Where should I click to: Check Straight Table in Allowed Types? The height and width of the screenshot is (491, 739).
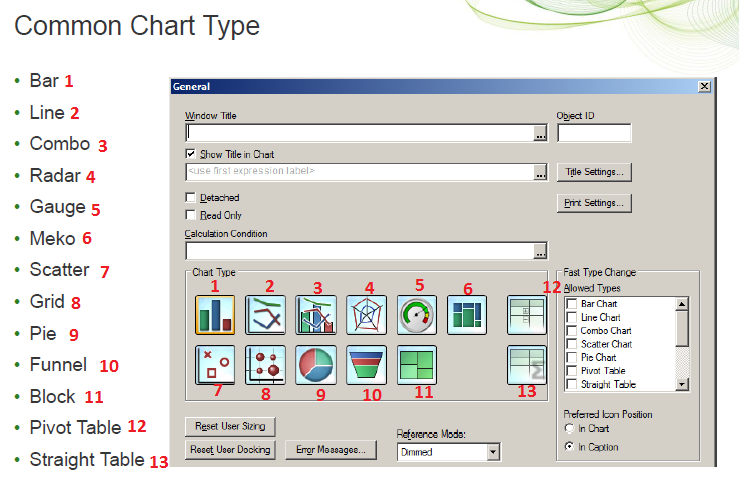coord(572,384)
